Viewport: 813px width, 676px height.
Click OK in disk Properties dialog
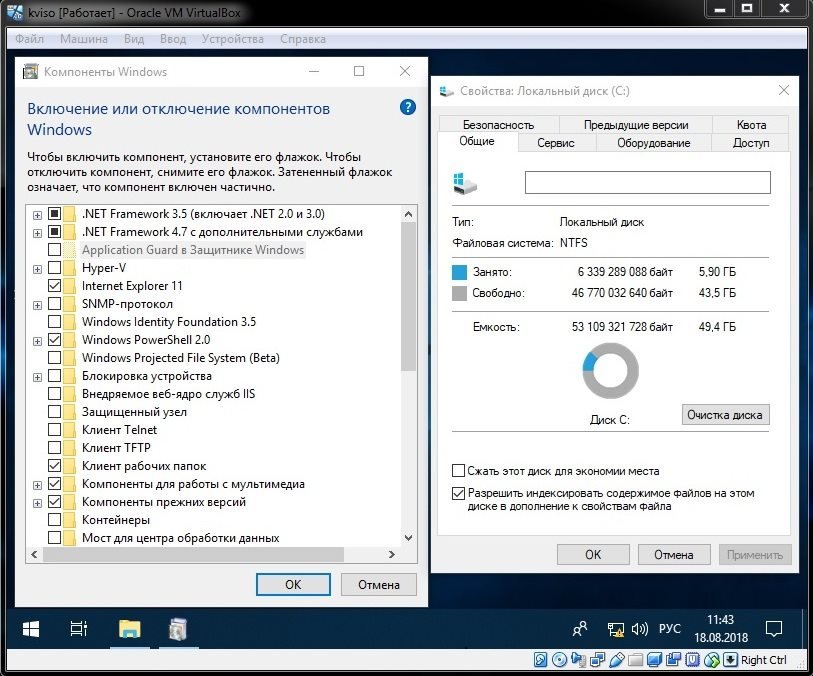[593, 554]
